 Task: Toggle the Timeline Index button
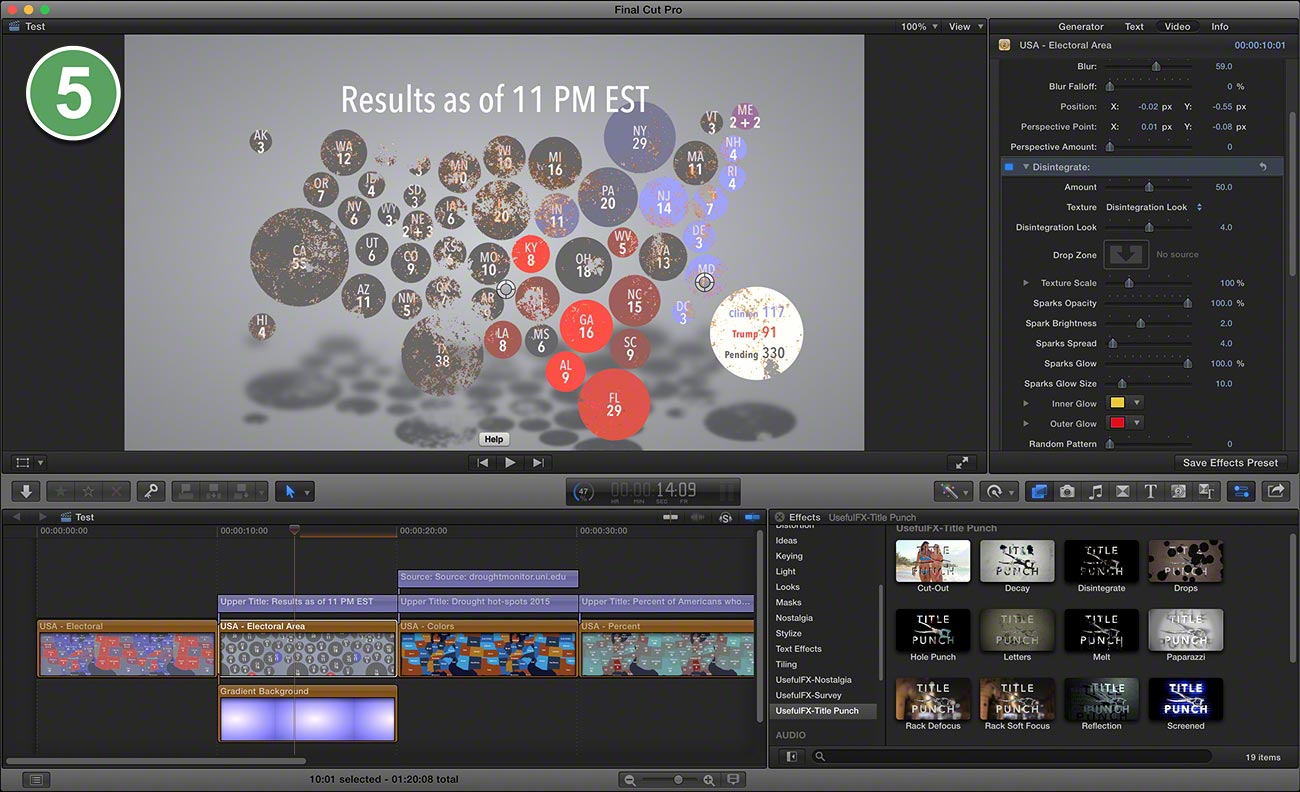(36, 779)
